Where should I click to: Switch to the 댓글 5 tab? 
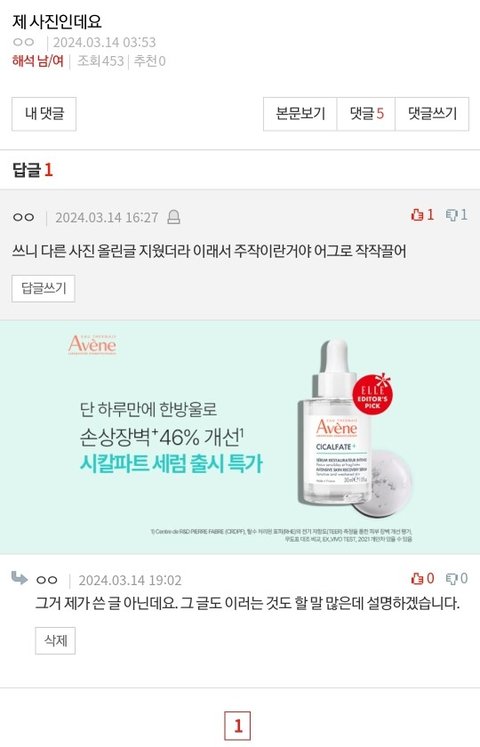[366, 114]
